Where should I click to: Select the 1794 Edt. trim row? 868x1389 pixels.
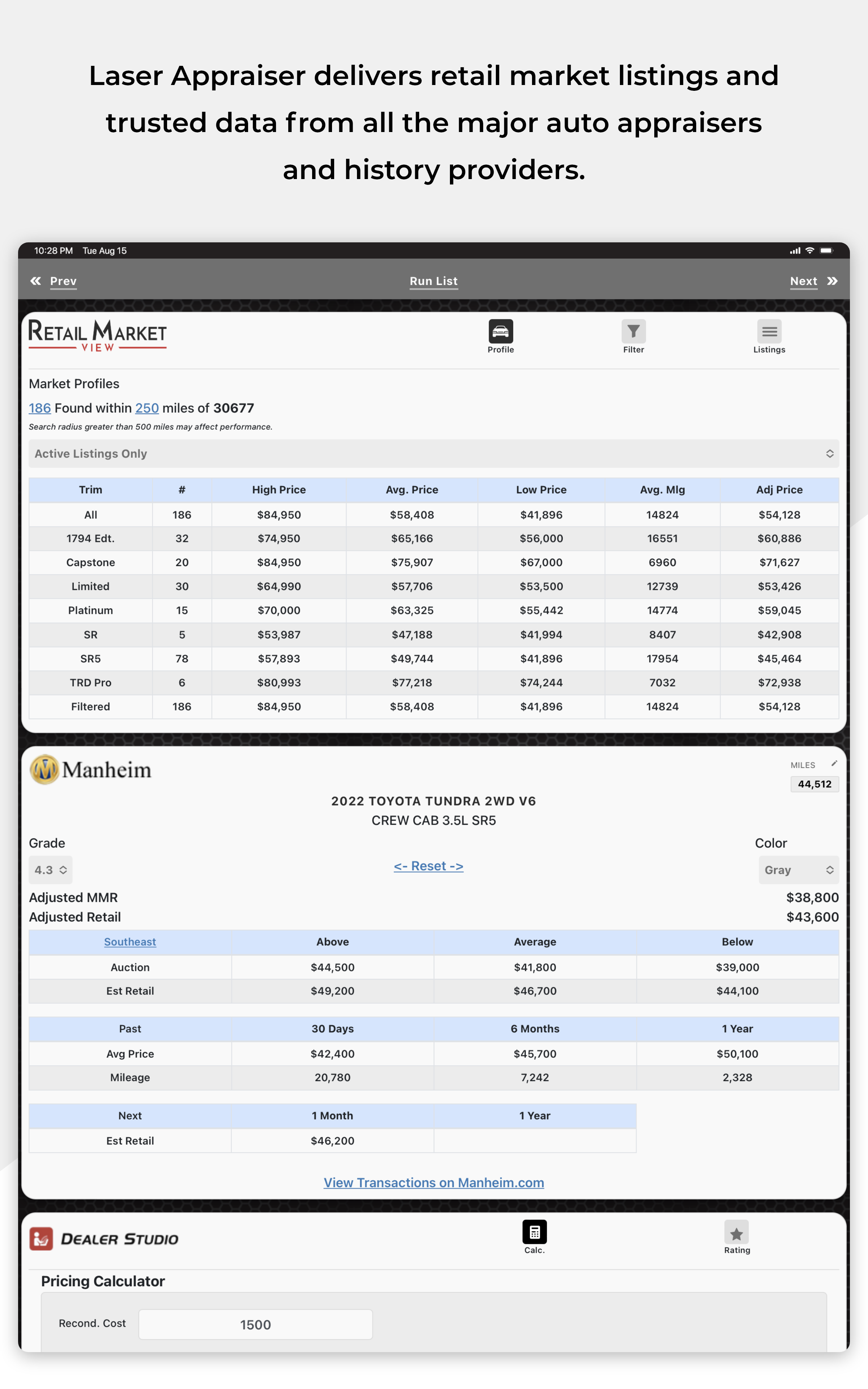pyautogui.click(x=433, y=538)
